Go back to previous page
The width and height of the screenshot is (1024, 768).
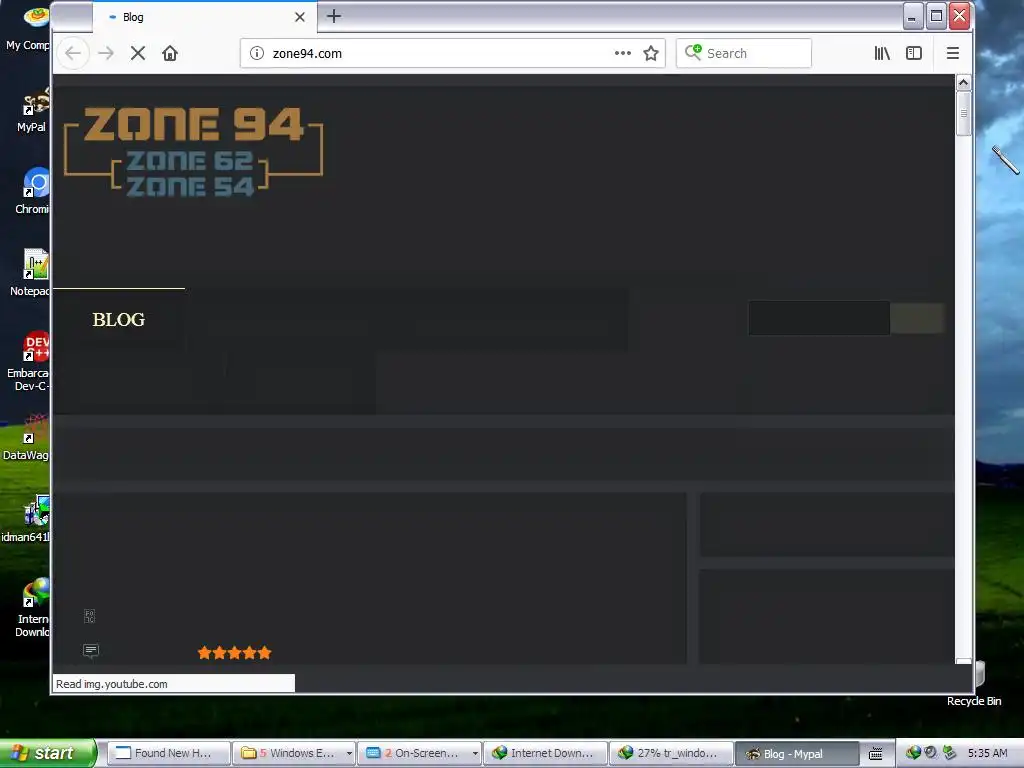[x=73, y=54]
